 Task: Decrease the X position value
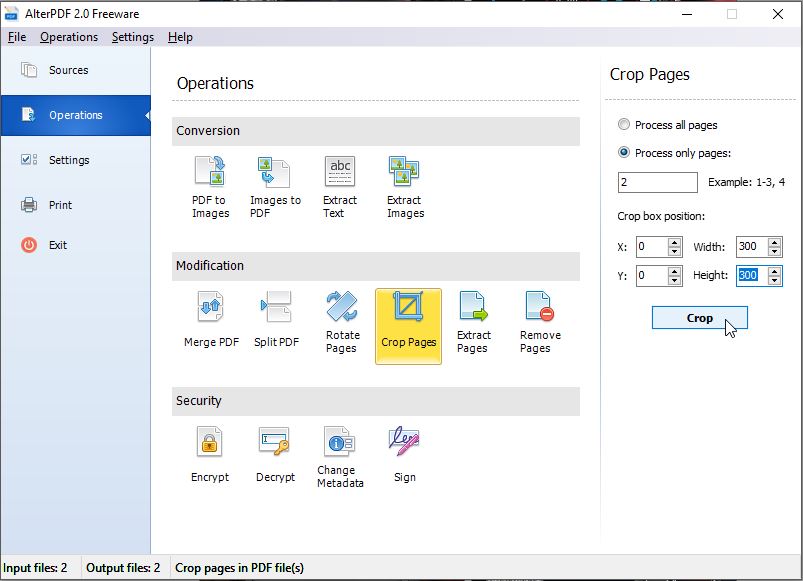pos(674,251)
